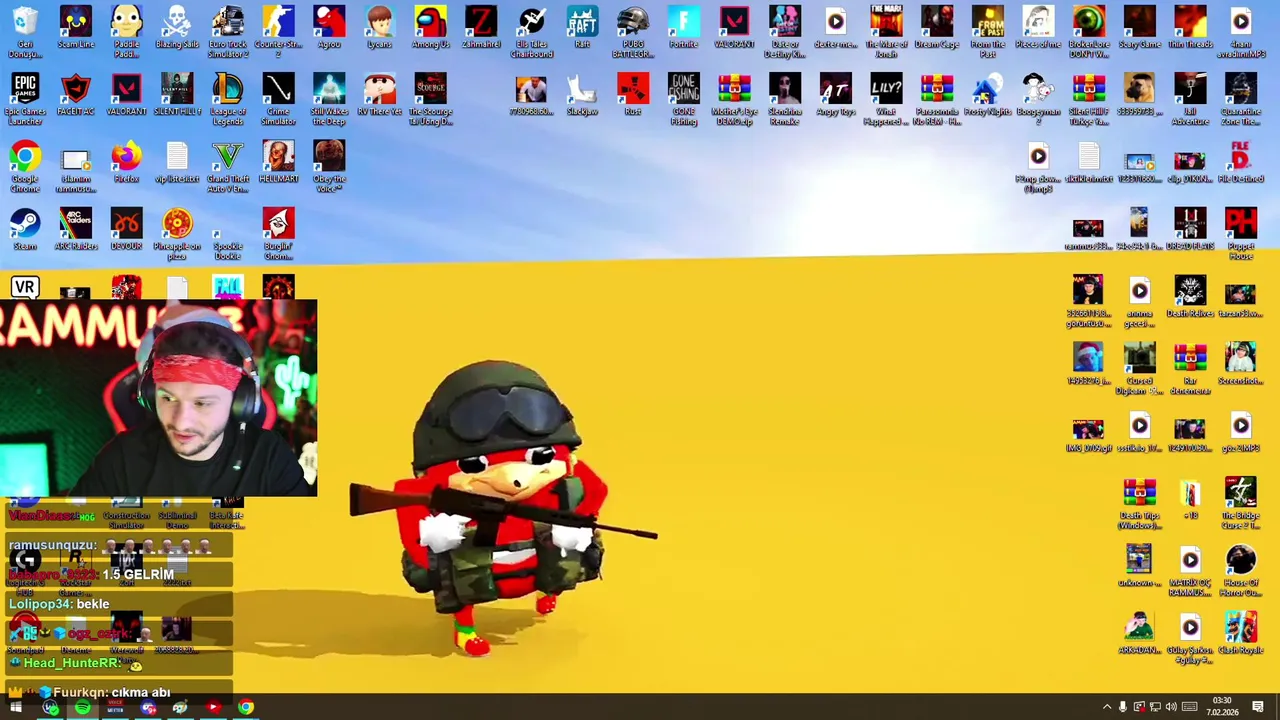The width and height of the screenshot is (1280, 720).
Task: Open the Angry Toys game icon
Action: click(x=836, y=95)
